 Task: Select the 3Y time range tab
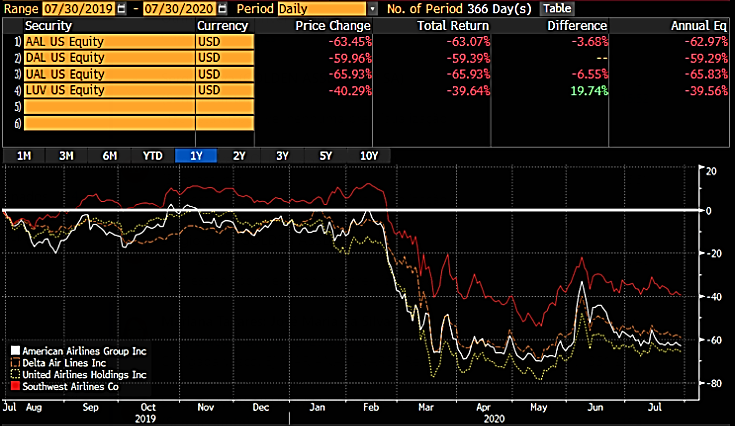[282, 156]
